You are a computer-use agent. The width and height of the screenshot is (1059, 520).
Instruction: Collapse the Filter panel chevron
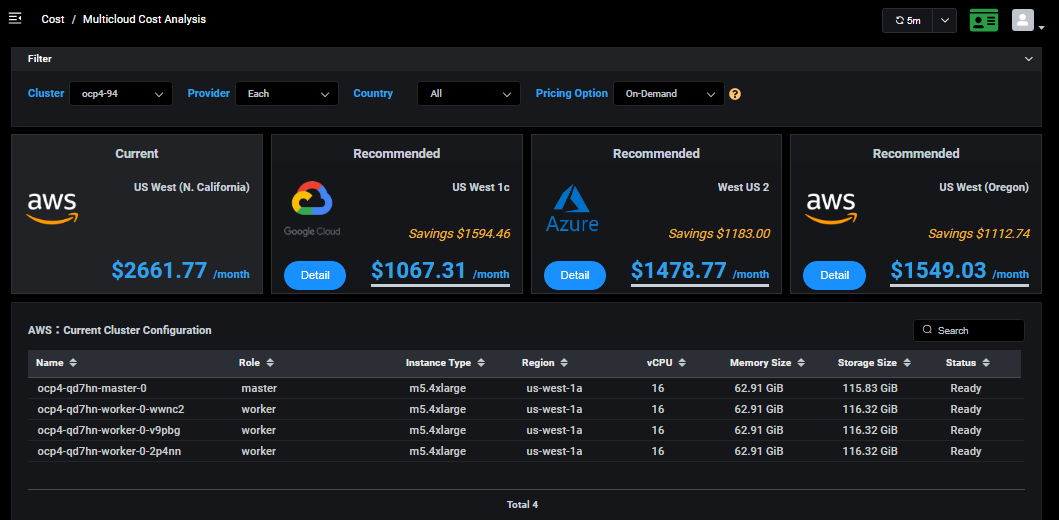click(x=1029, y=59)
